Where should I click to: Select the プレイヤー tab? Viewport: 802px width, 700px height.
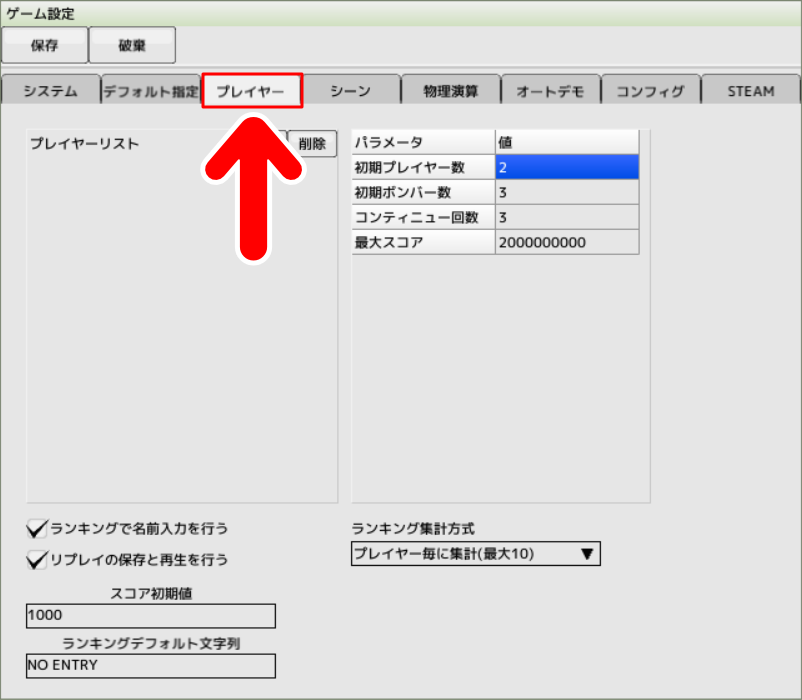[253, 90]
